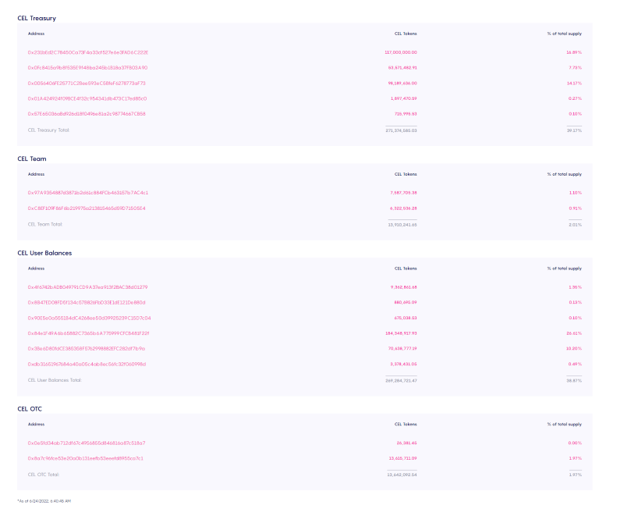Open the first CEL OTC address

tap(86, 442)
